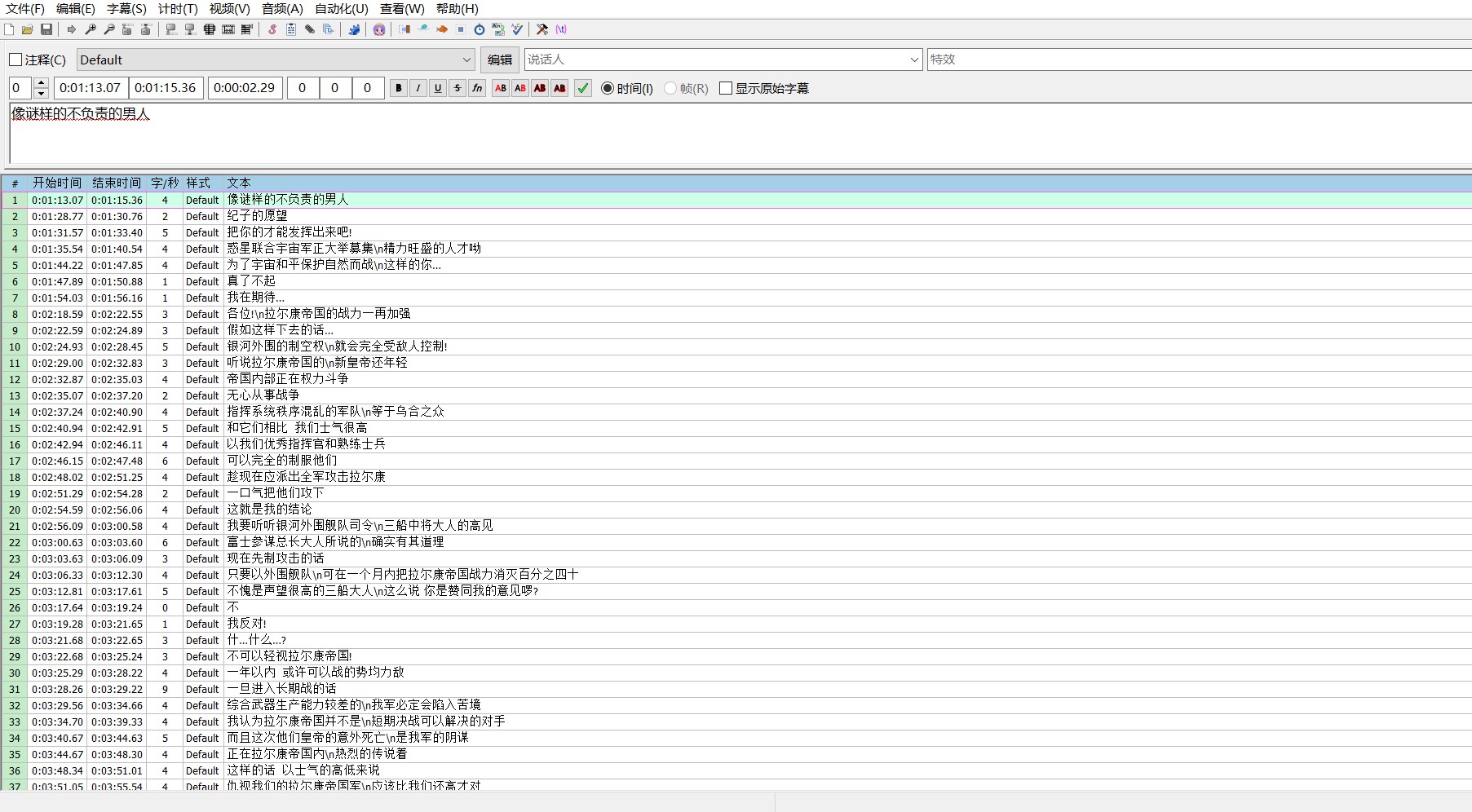Open the 字幕(S) menu
The height and width of the screenshot is (812, 1472).
tap(126, 8)
